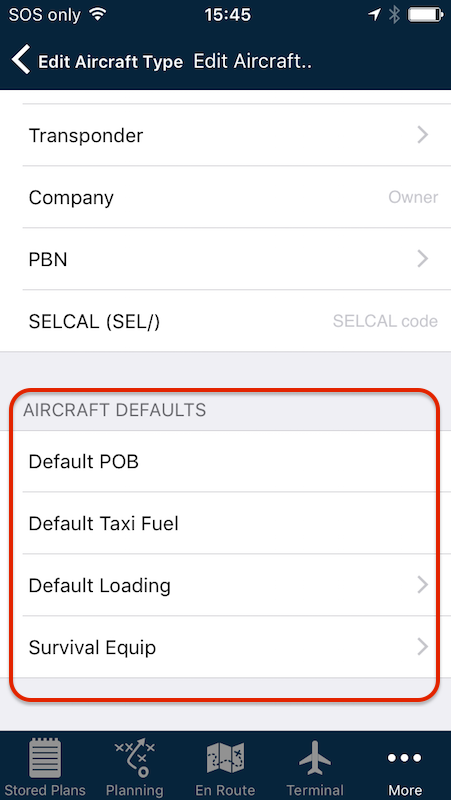Tap the Bluetooth status icon
The image size is (451, 800).
pyautogui.click(x=394, y=15)
